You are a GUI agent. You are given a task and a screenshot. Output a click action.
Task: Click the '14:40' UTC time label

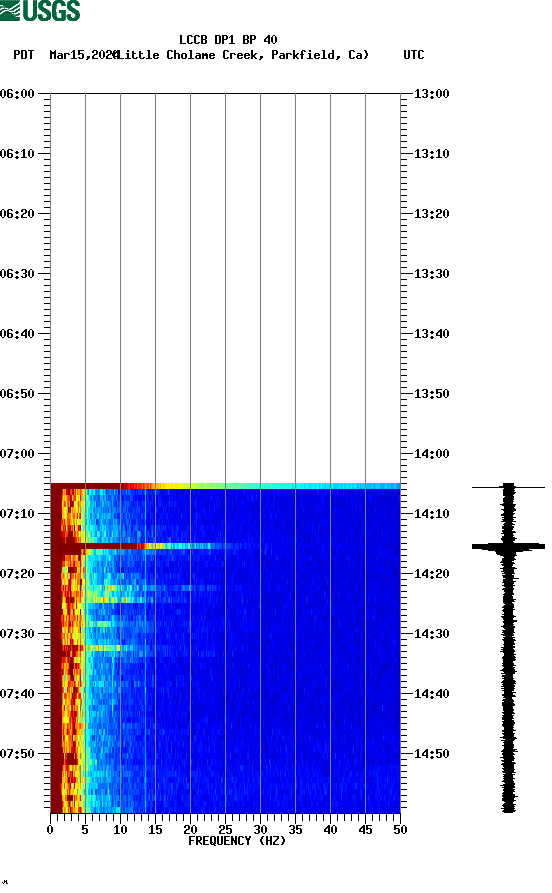[x=431, y=694]
